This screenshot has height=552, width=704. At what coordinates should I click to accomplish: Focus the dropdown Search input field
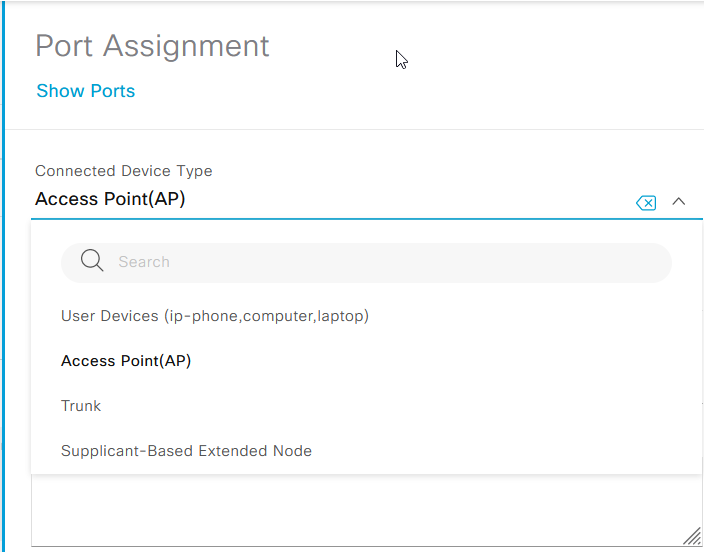point(380,262)
